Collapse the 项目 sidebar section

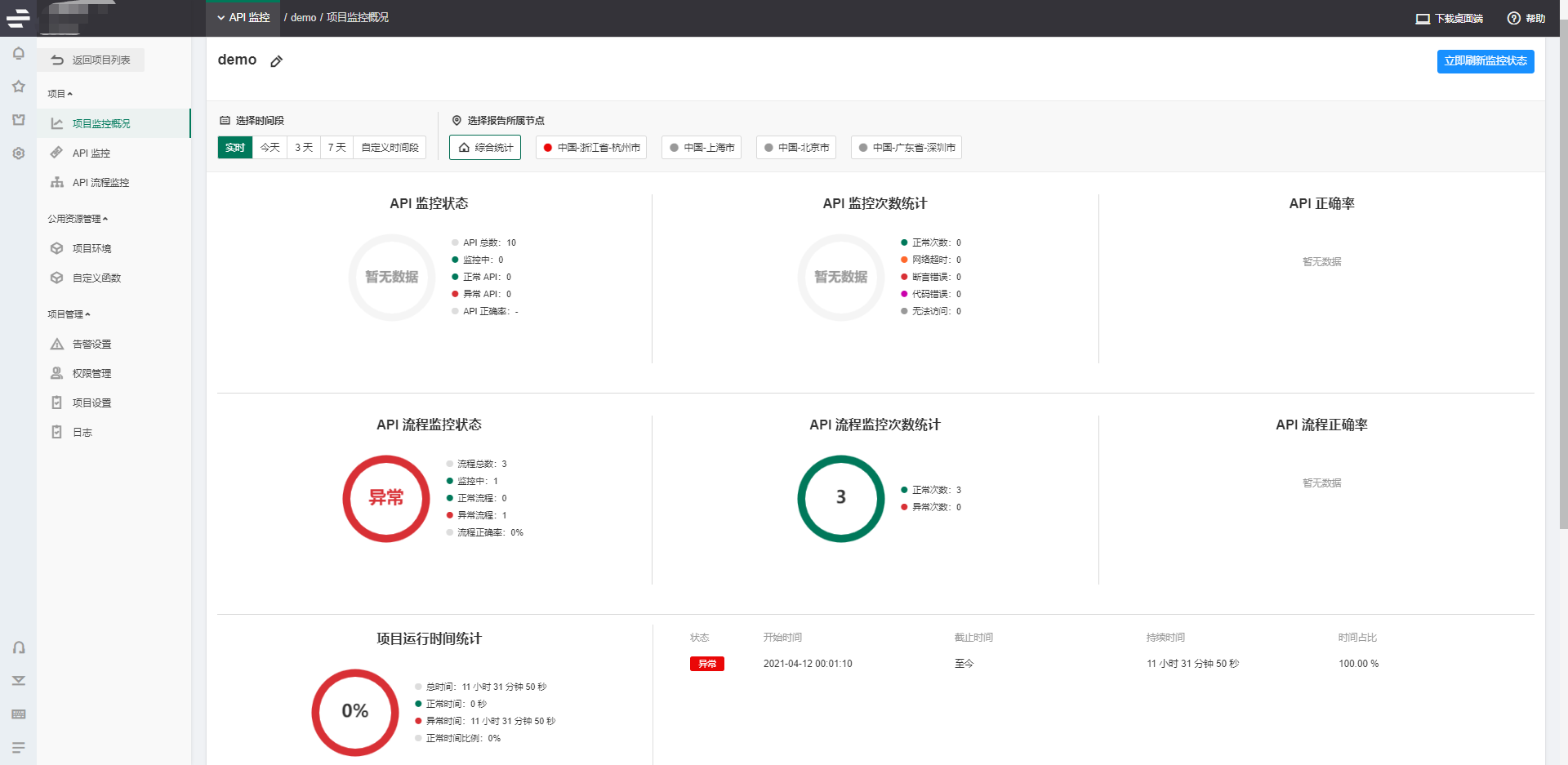point(60,94)
